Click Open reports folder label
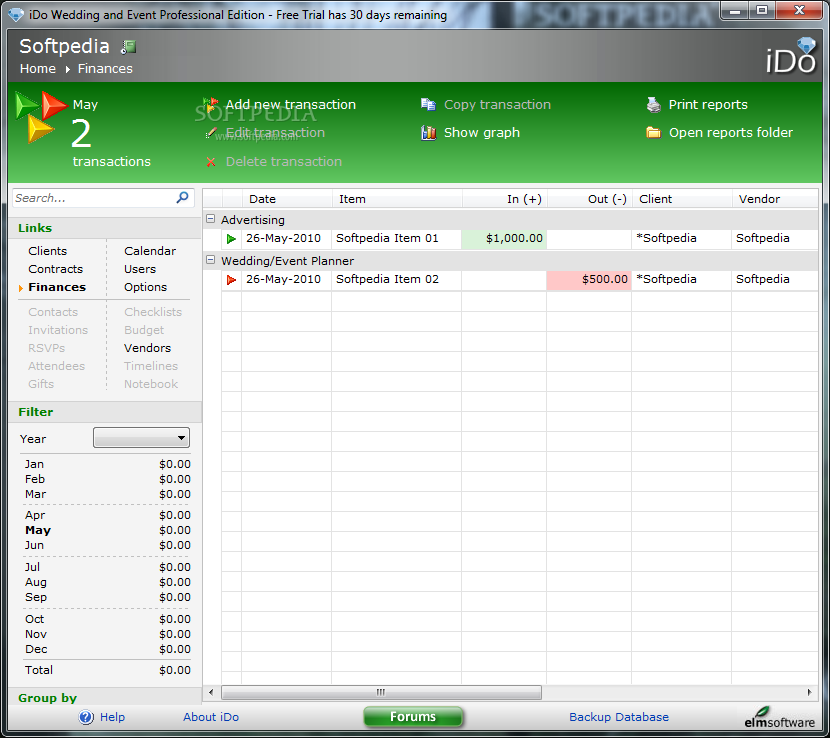Image resolution: width=830 pixels, height=738 pixels. tap(731, 132)
